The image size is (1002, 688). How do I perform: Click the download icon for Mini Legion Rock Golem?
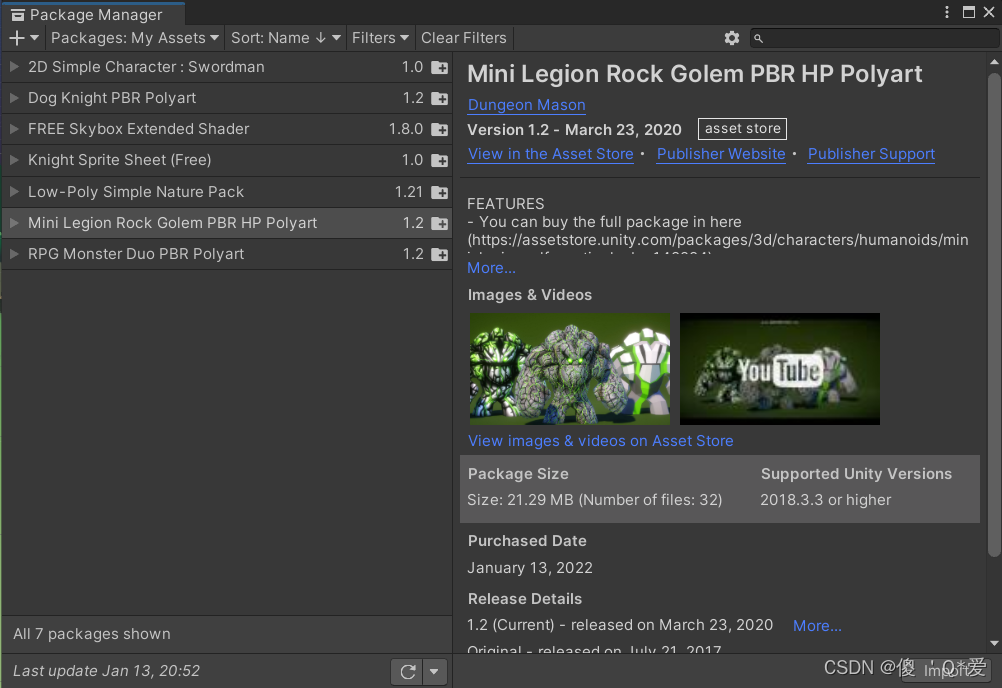pyautogui.click(x=440, y=224)
